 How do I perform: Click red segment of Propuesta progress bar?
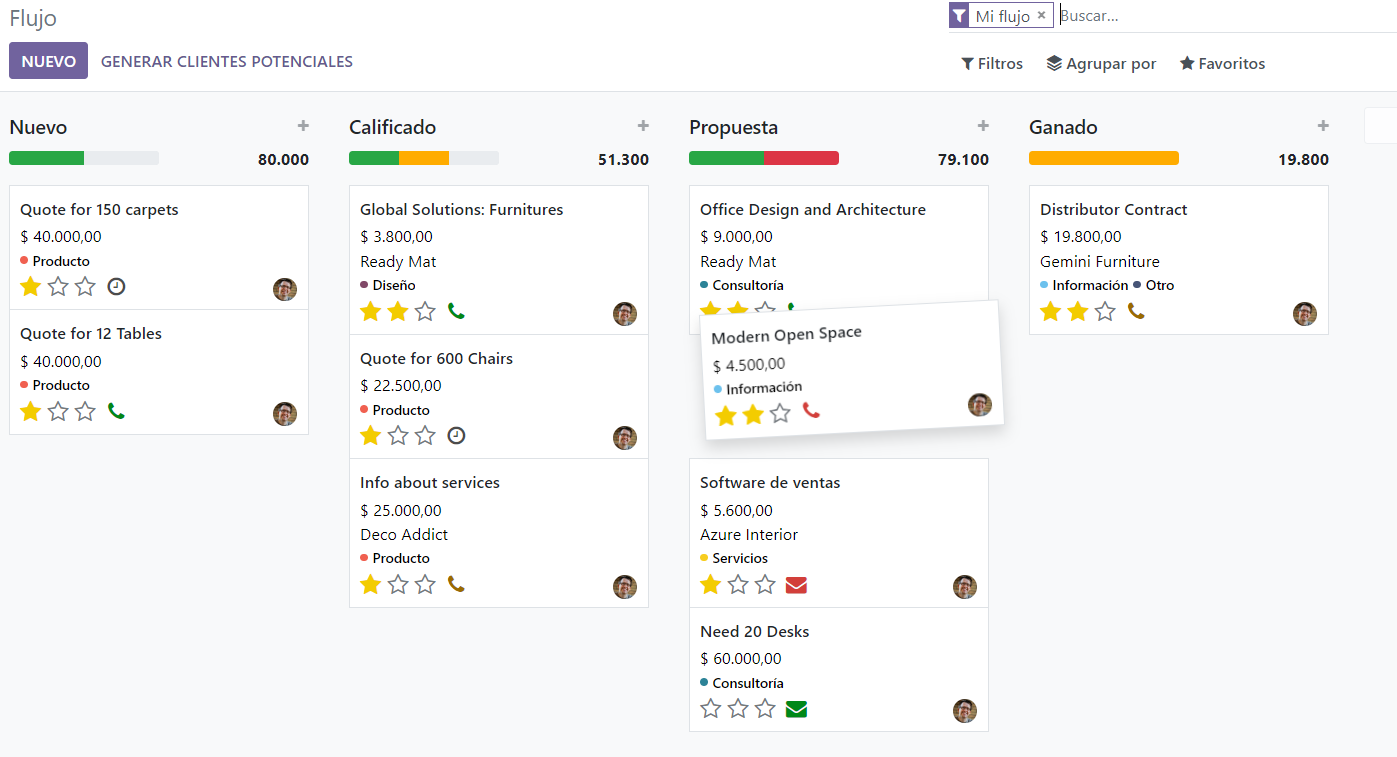click(x=801, y=158)
